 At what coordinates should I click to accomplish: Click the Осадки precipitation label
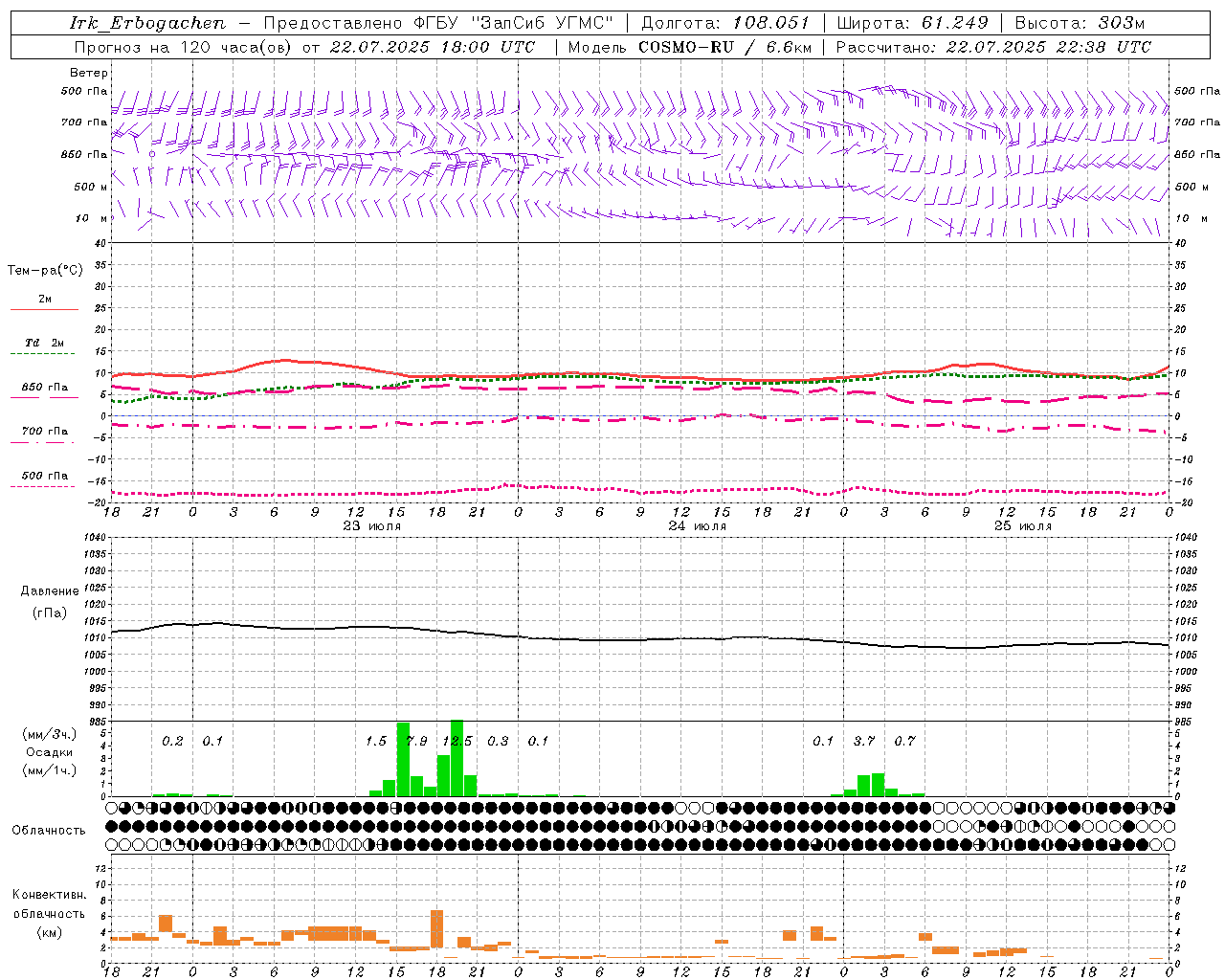(x=49, y=752)
